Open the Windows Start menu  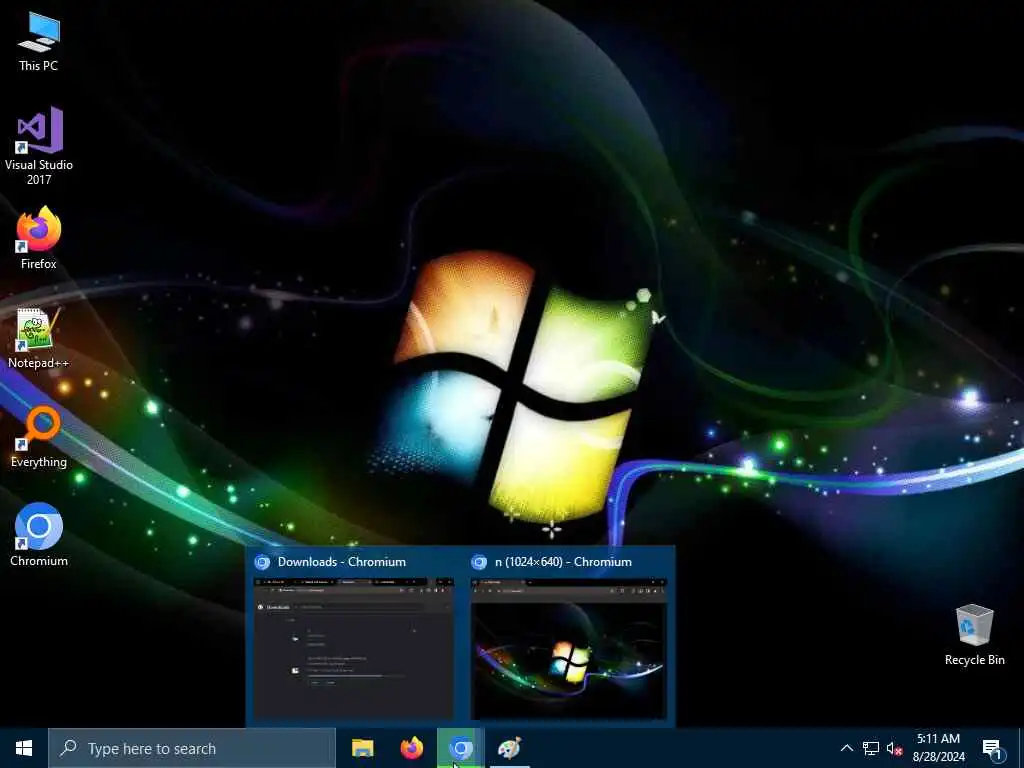point(24,748)
